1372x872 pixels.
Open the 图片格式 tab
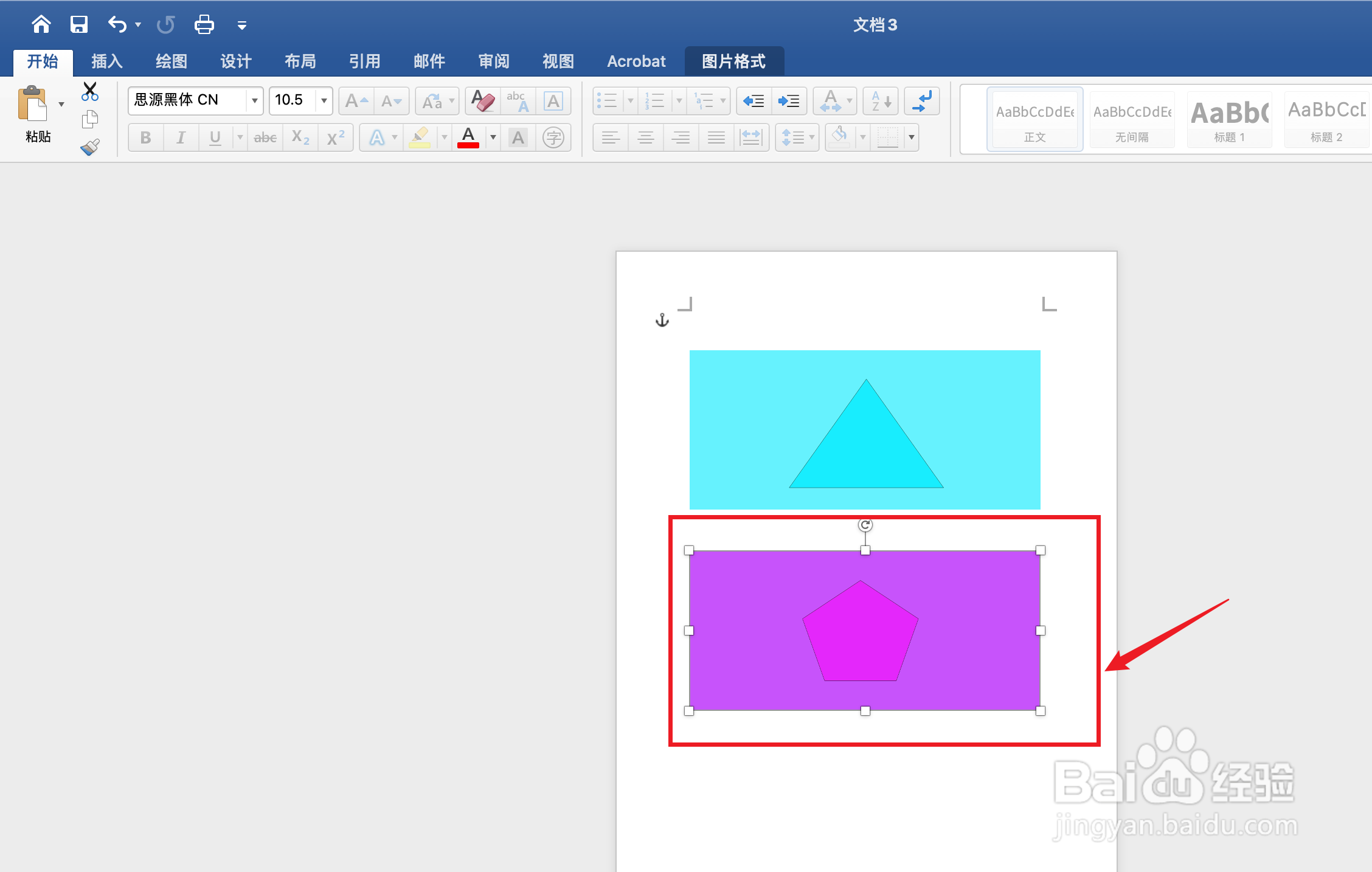coord(733,61)
